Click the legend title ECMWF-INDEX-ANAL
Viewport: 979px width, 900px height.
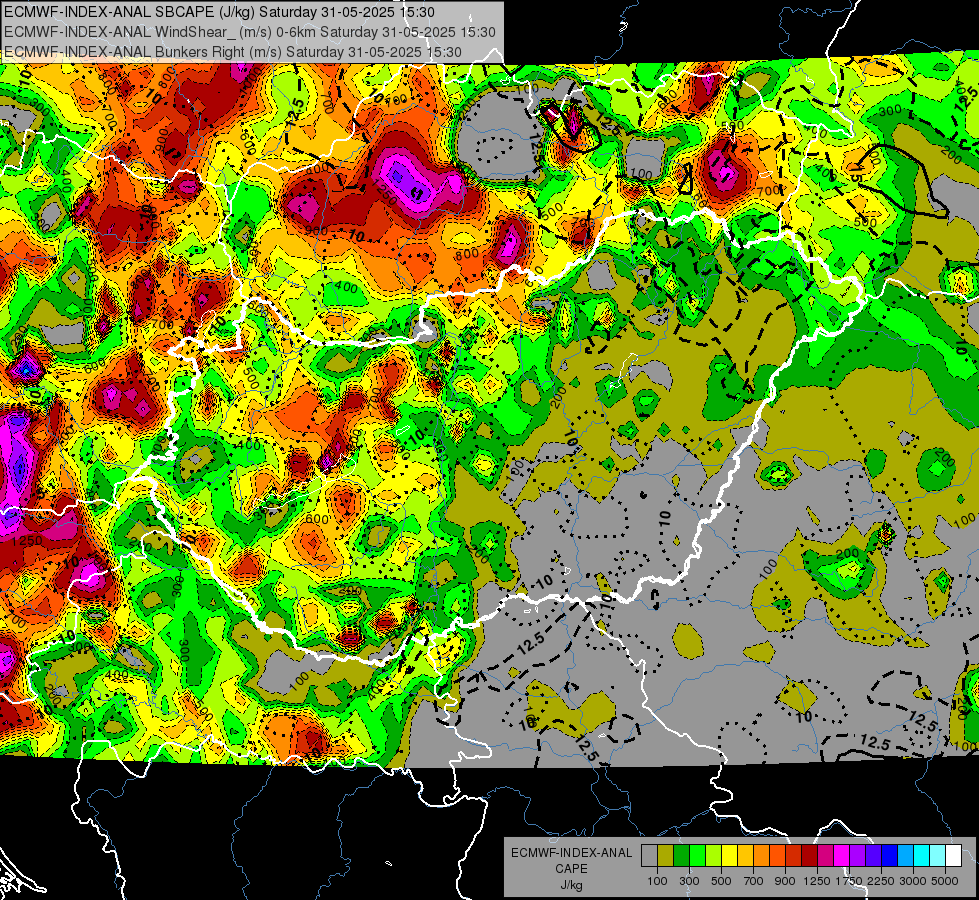click(572, 853)
